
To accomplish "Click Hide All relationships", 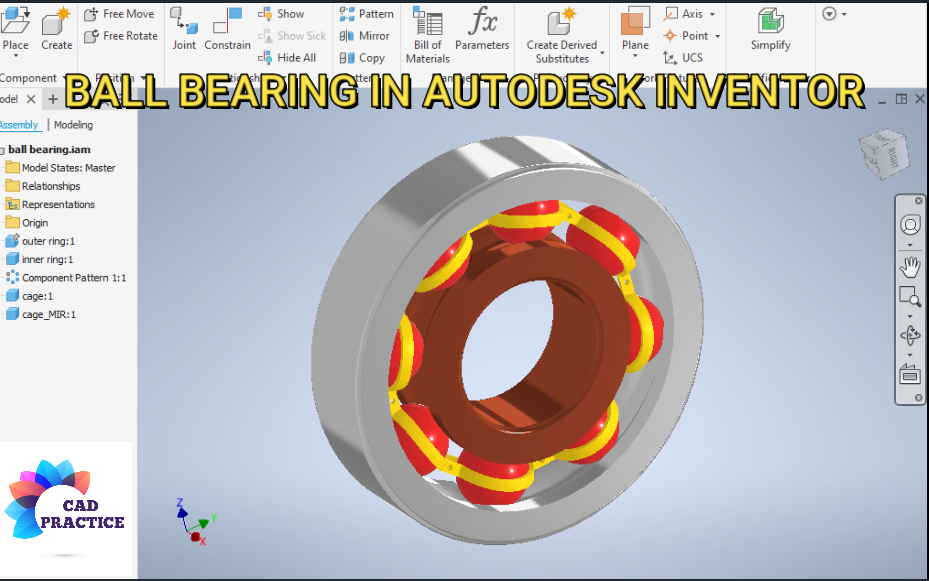I will point(287,57).
